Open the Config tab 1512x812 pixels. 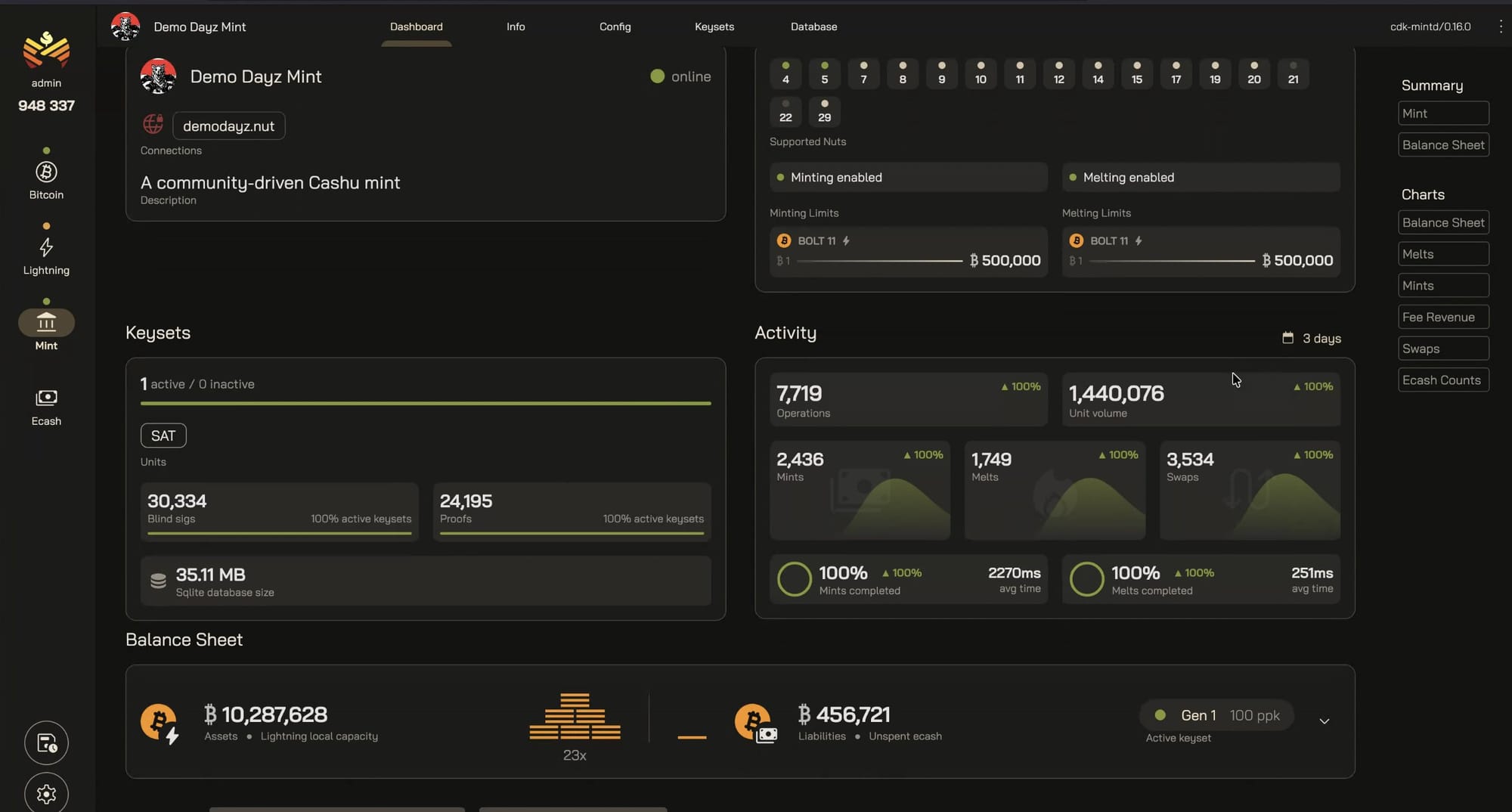615,26
